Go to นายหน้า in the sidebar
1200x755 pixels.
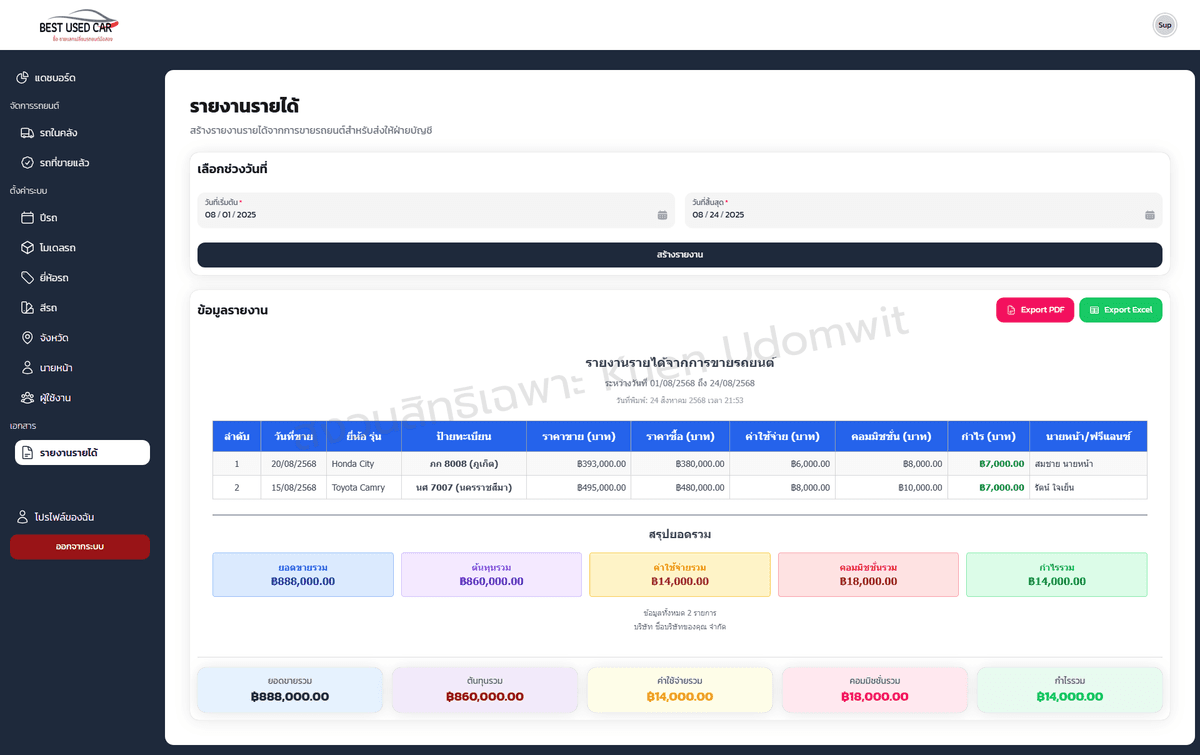coord(82,368)
